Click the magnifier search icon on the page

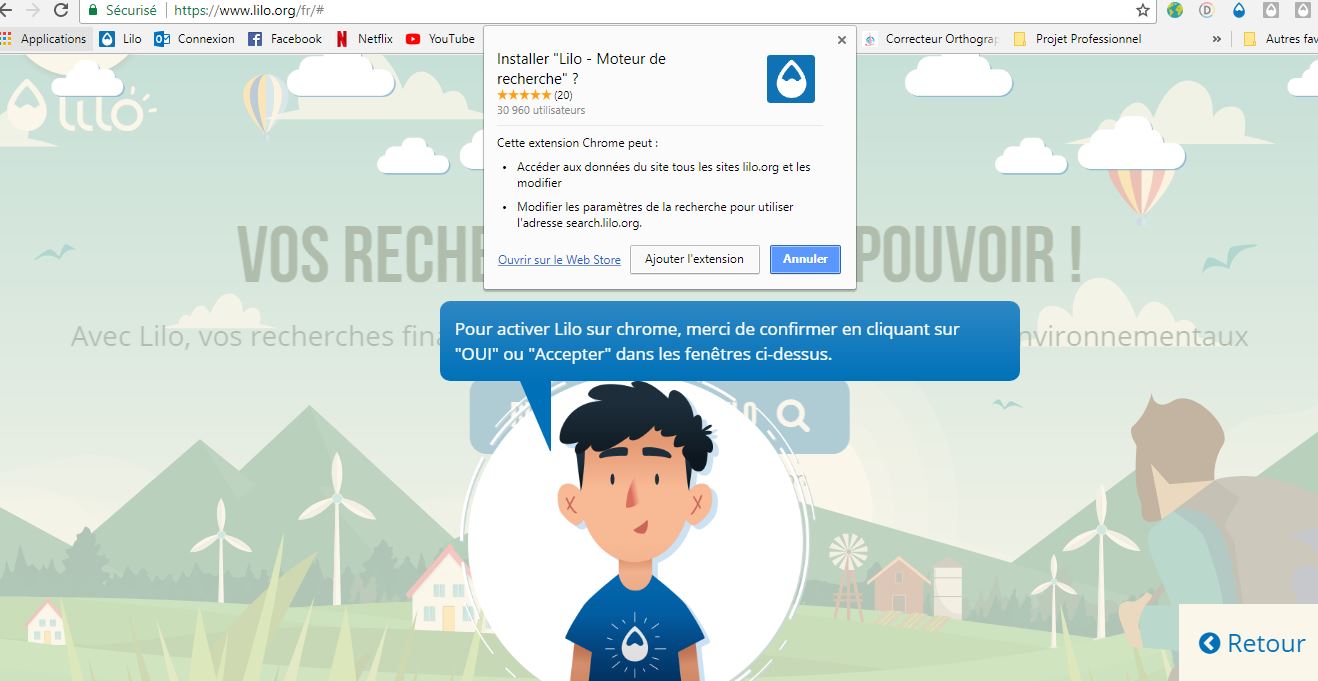click(793, 416)
